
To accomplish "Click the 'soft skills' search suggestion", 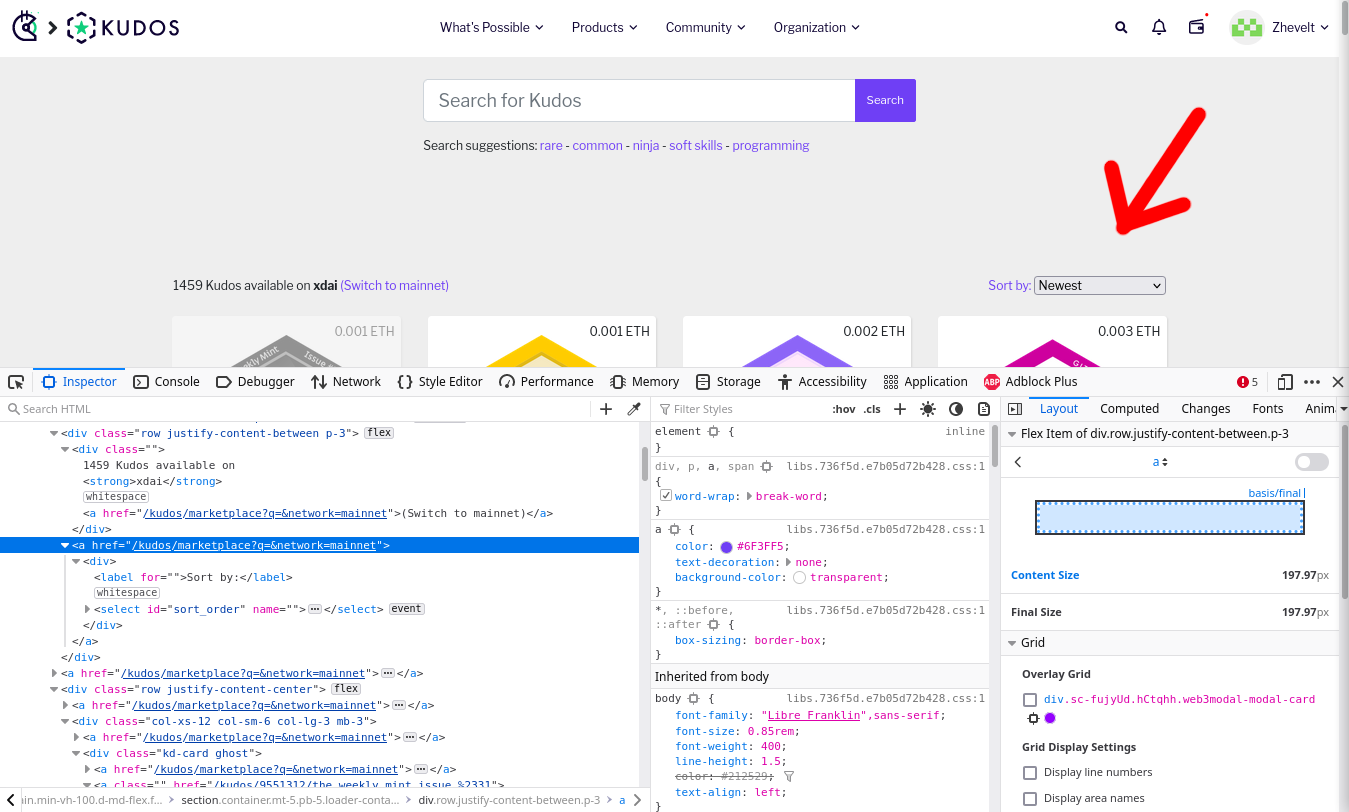I will pyautogui.click(x=696, y=146).
